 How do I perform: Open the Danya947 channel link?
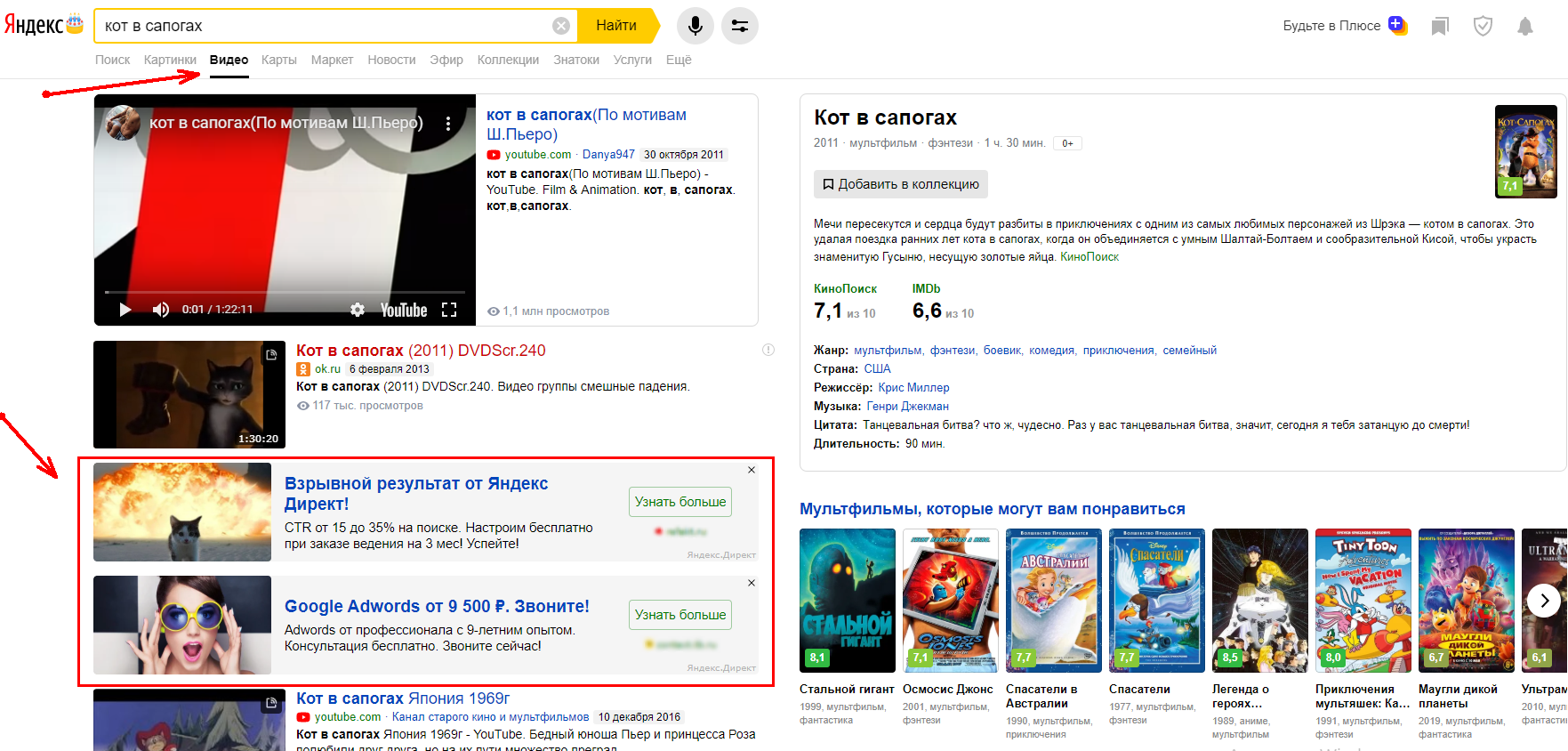(x=608, y=154)
